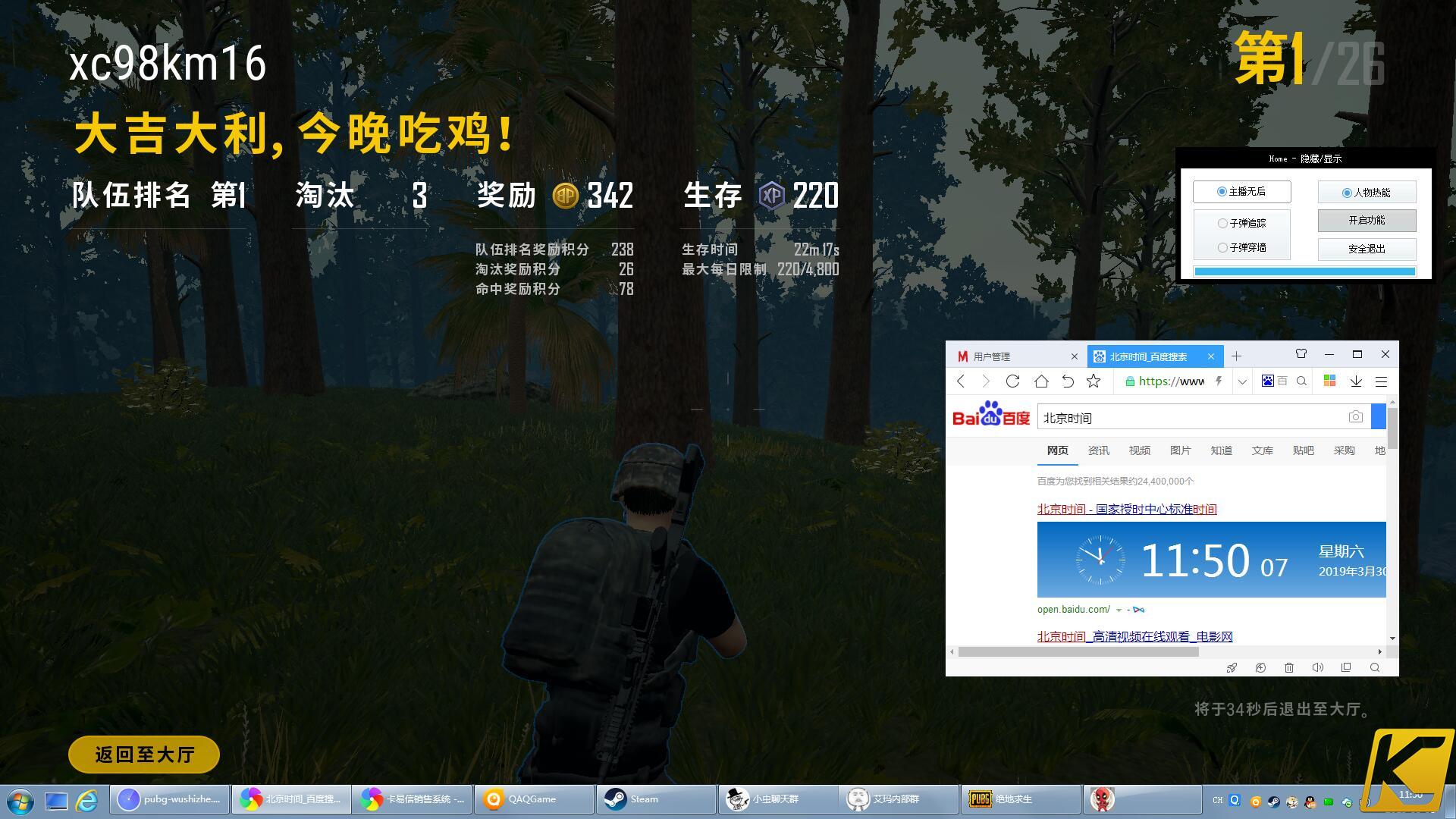Select the 文库 Baidu category tab
Screen dimensions: 1456x819
pos(1262,450)
